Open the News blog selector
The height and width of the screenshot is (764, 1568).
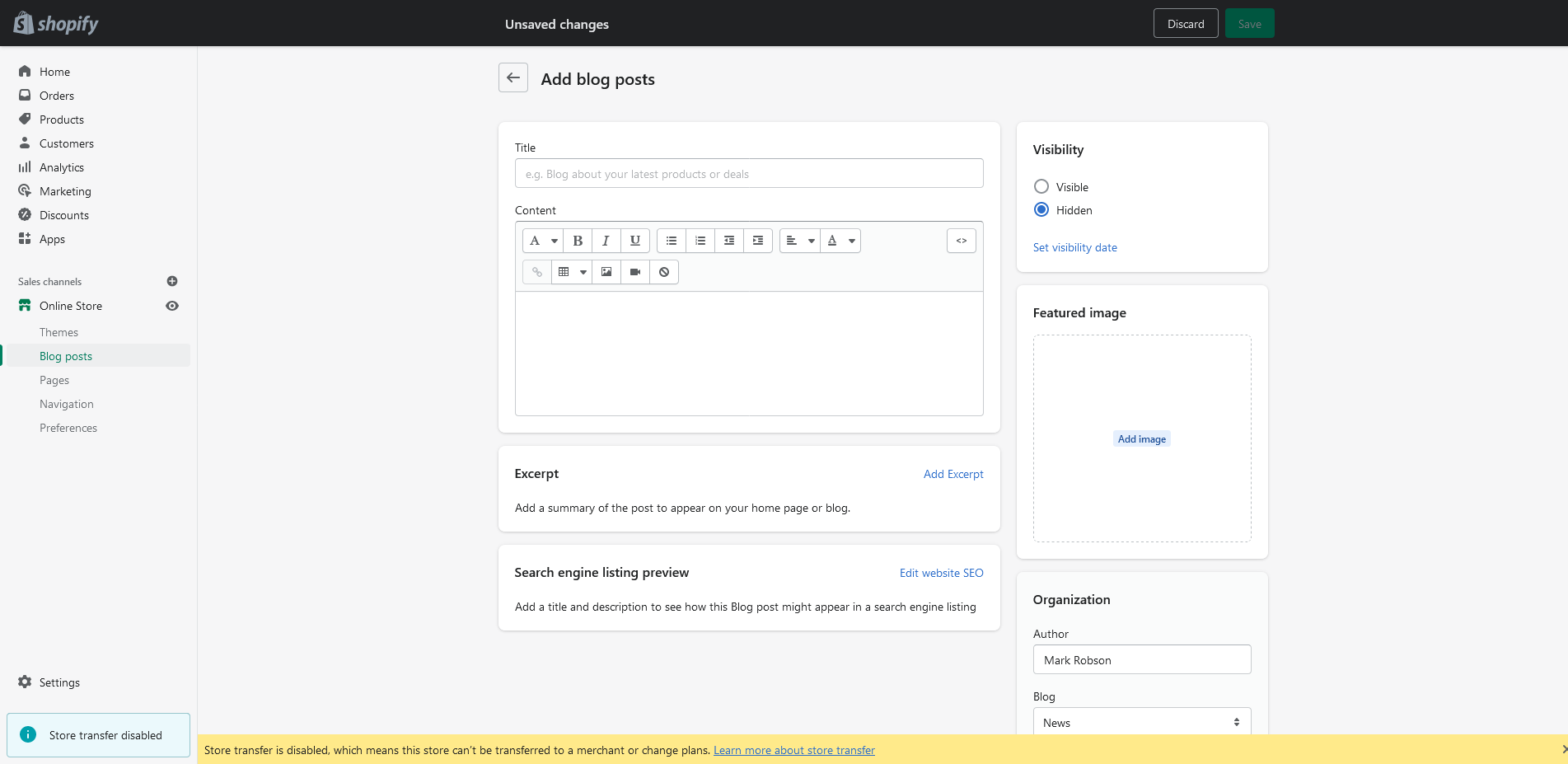(x=1141, y=722)
